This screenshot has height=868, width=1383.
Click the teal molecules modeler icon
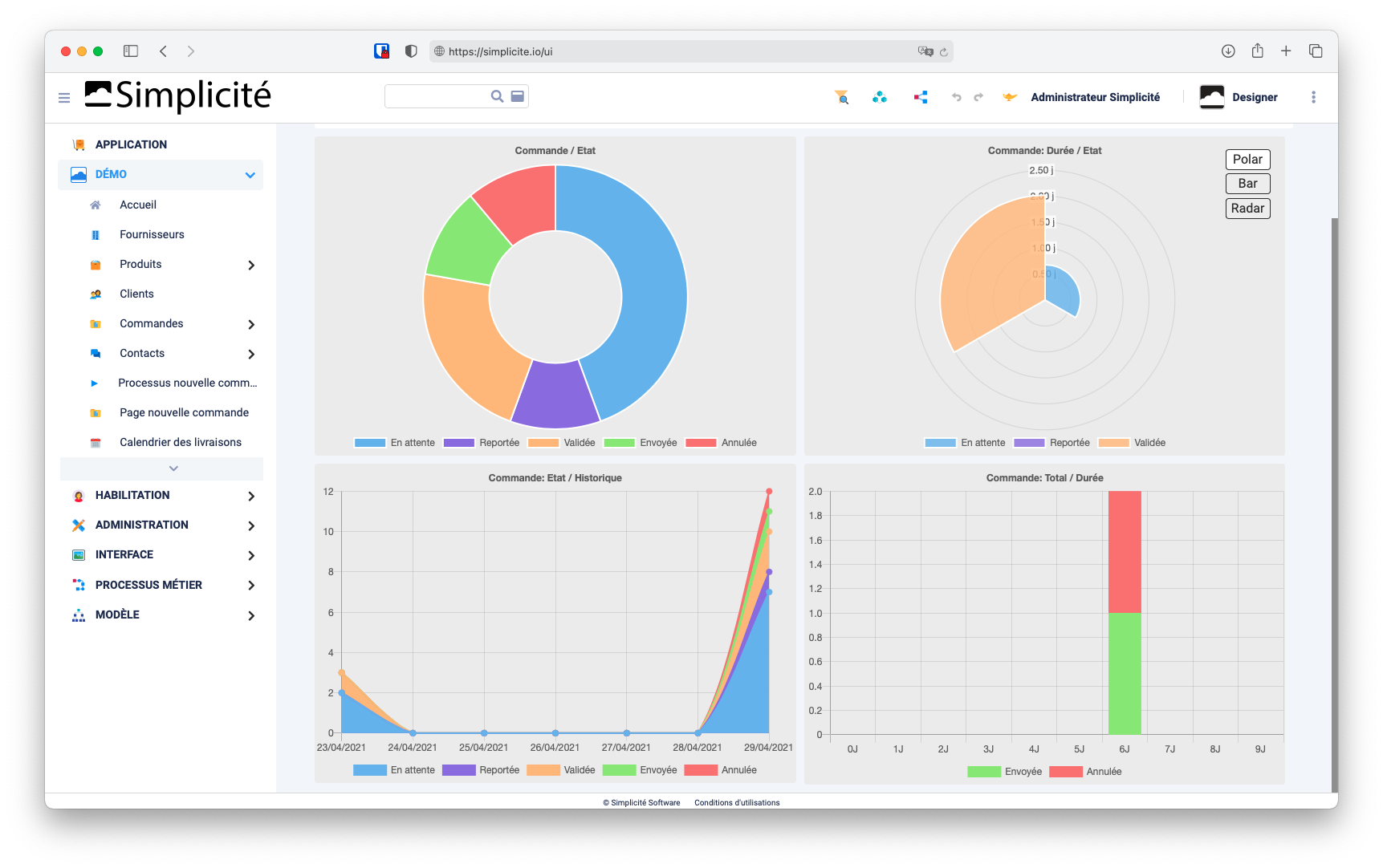[880, 97]
